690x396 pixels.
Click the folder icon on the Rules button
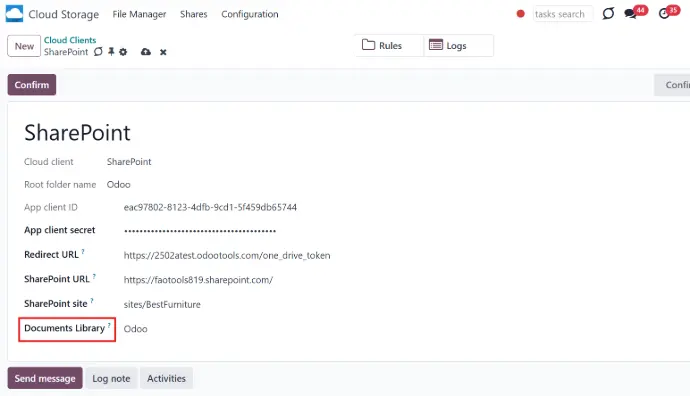point(368,45)
